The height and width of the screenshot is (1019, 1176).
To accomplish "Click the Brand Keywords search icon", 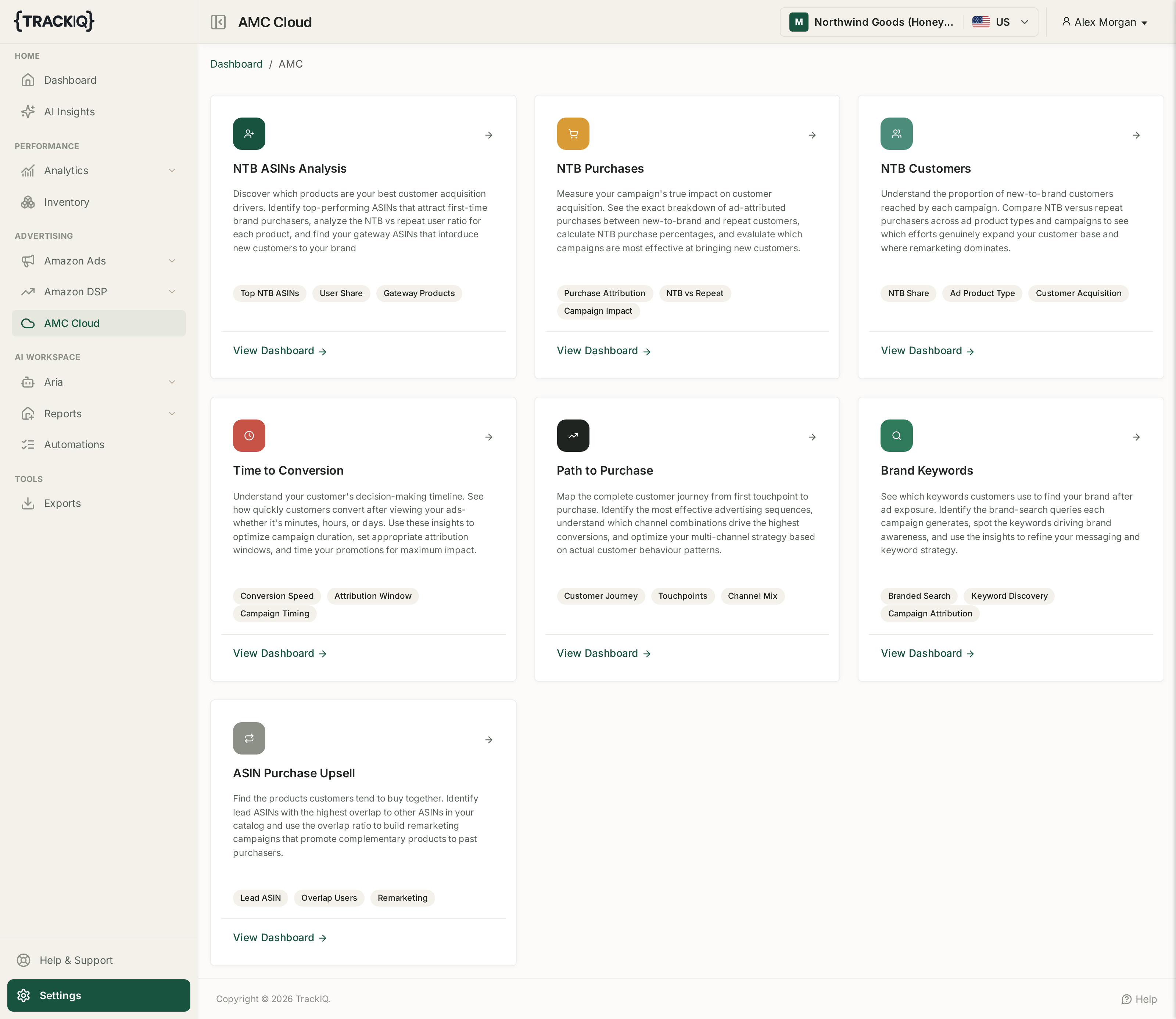I will pyautogui.click(x=897, y=436).
